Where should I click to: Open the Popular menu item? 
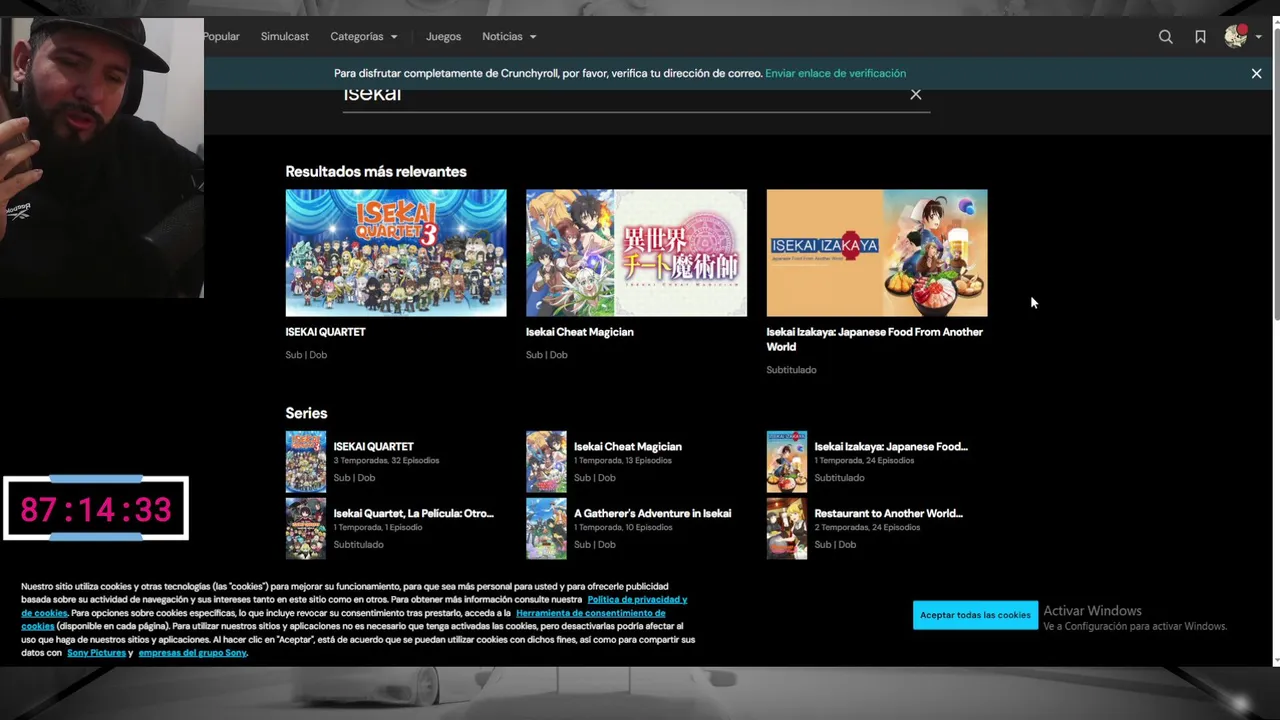pyautogui.click(x=221, y=37)
